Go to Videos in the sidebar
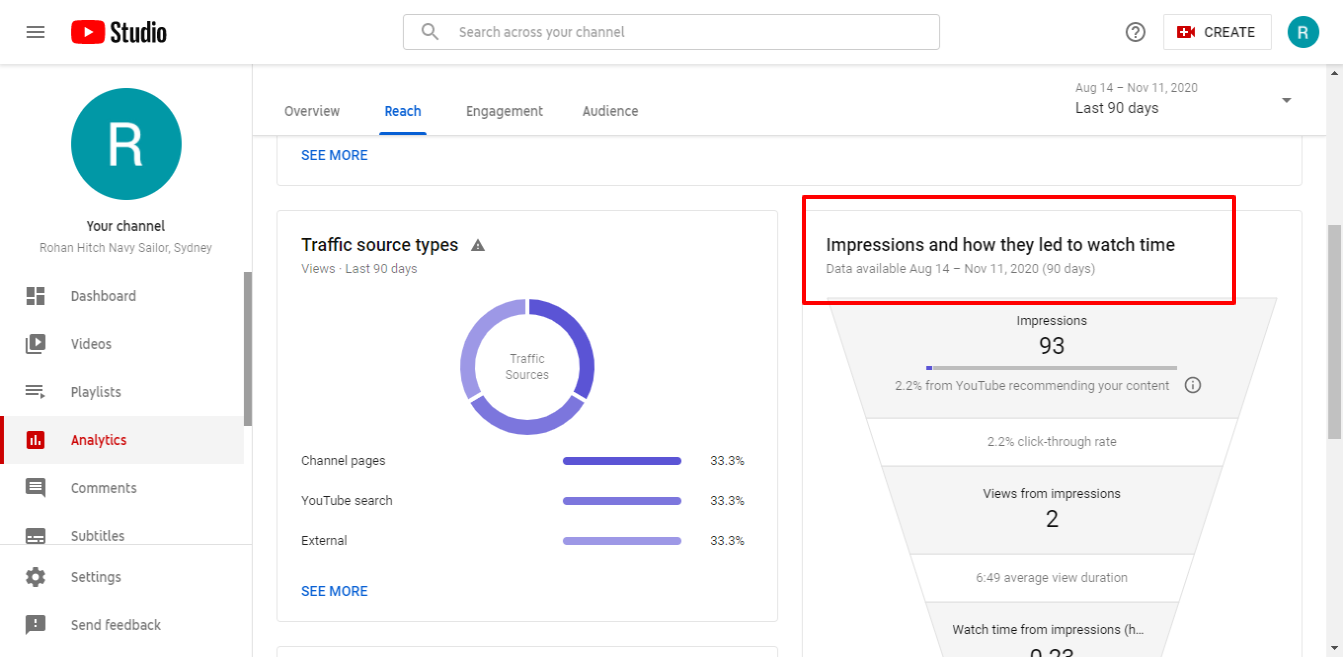The width and height of the screenshot is (1343, 657). (122, 344)
